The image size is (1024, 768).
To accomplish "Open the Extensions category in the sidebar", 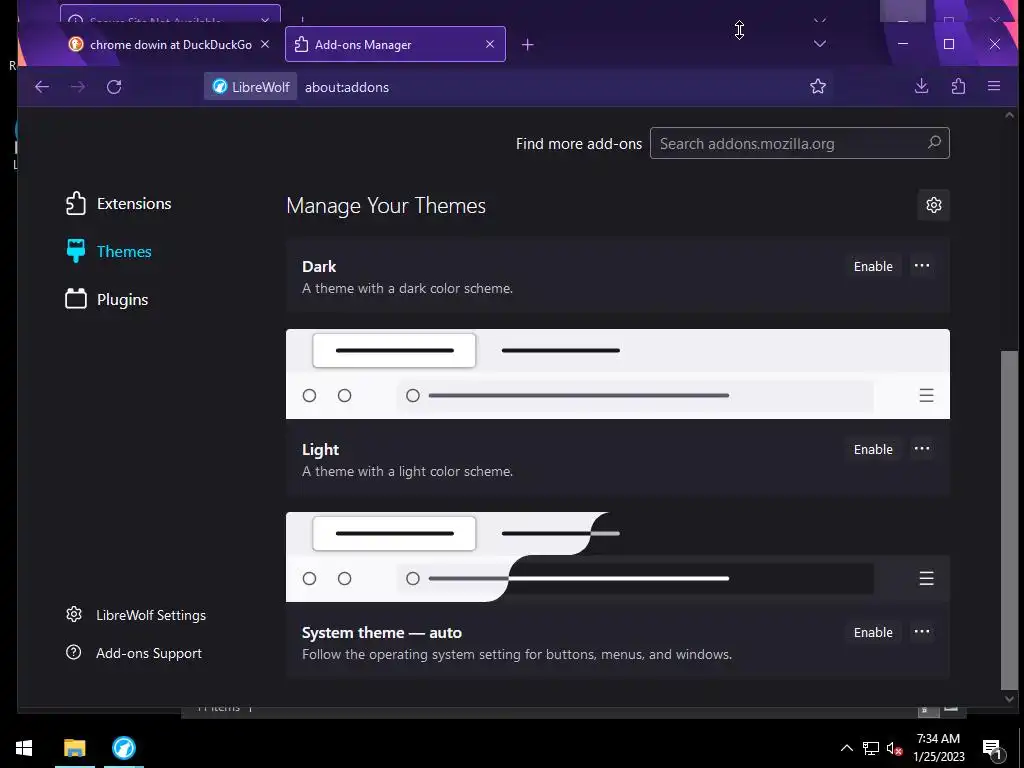I will [118, 204].
